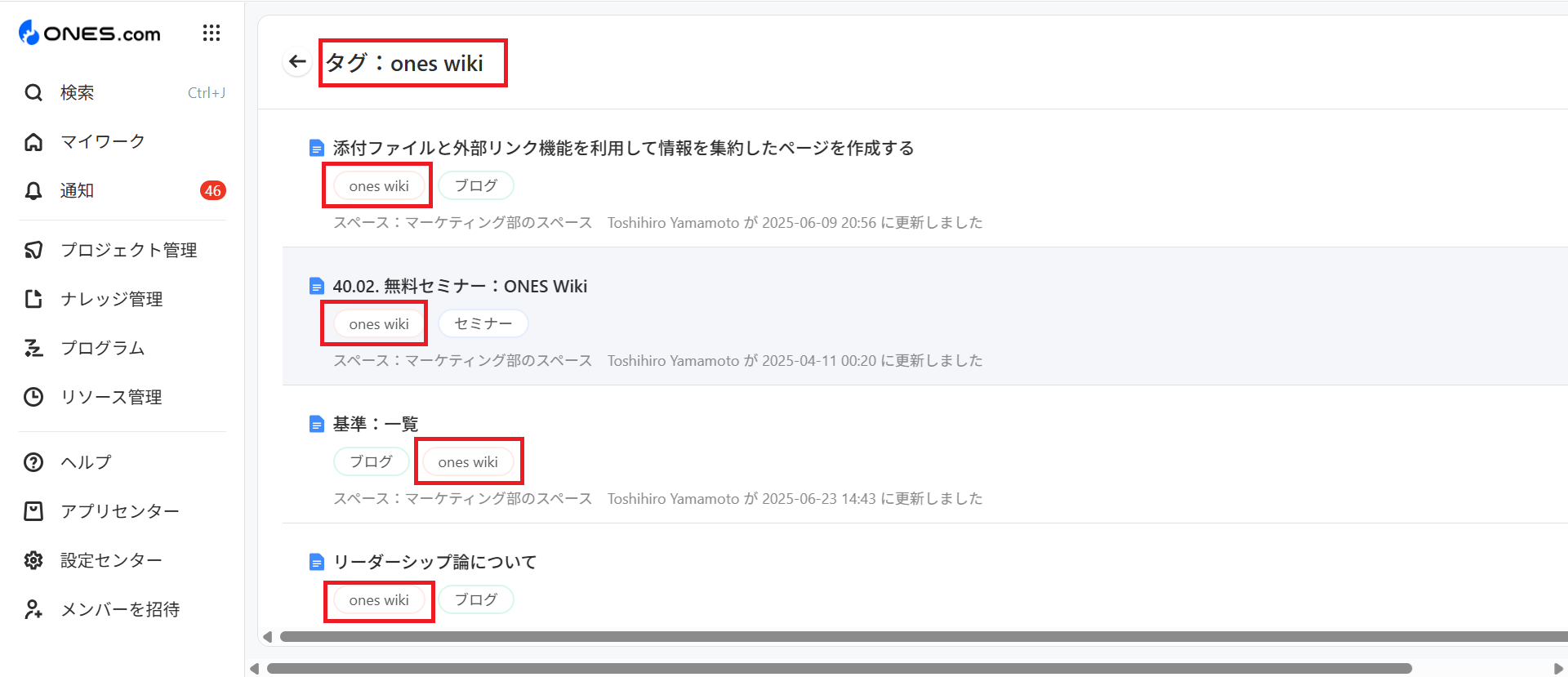Click ones wiki tag under 添付ファイル page
Screen dimensions: 1568x677
[379, 186]
